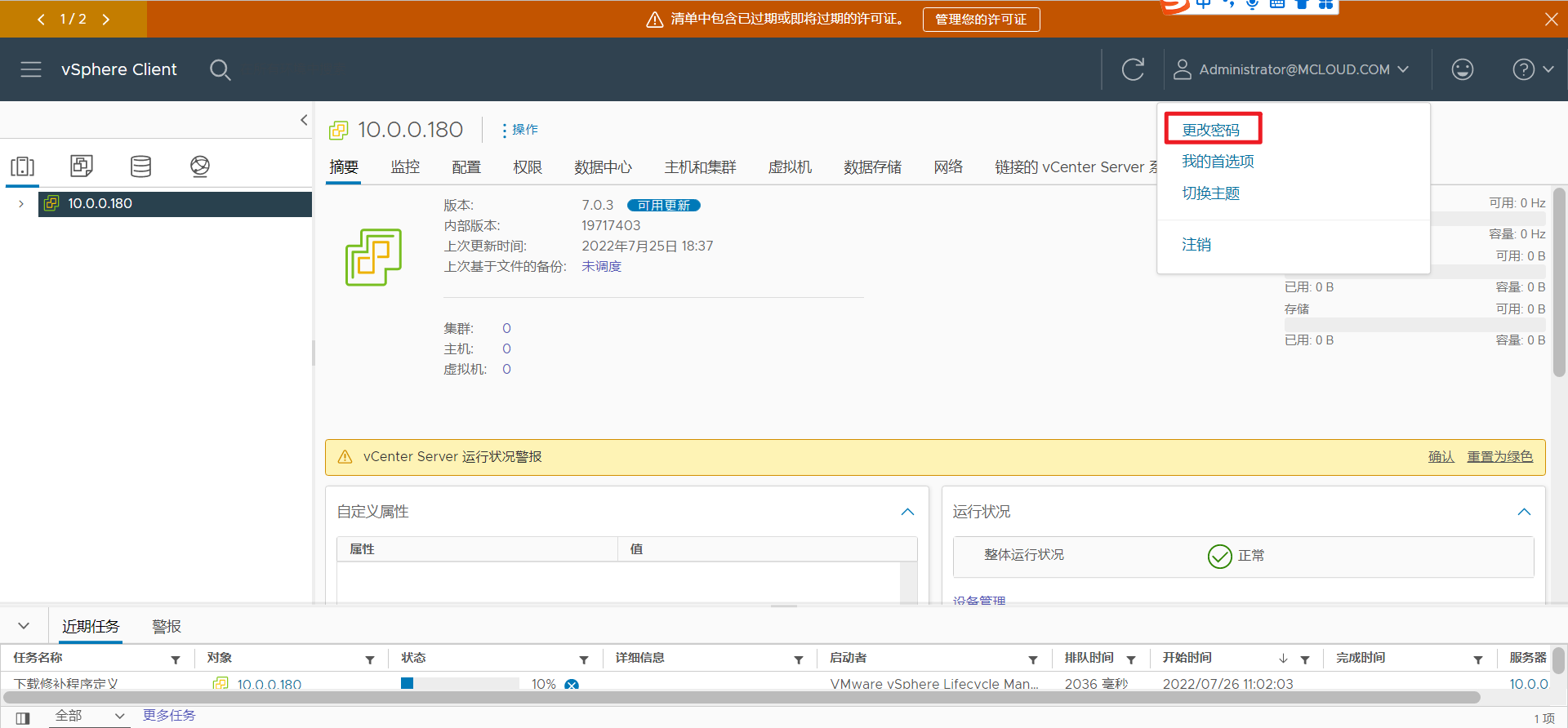
Task: Collapse the recent tasks pane
Action: pos(24,626)
